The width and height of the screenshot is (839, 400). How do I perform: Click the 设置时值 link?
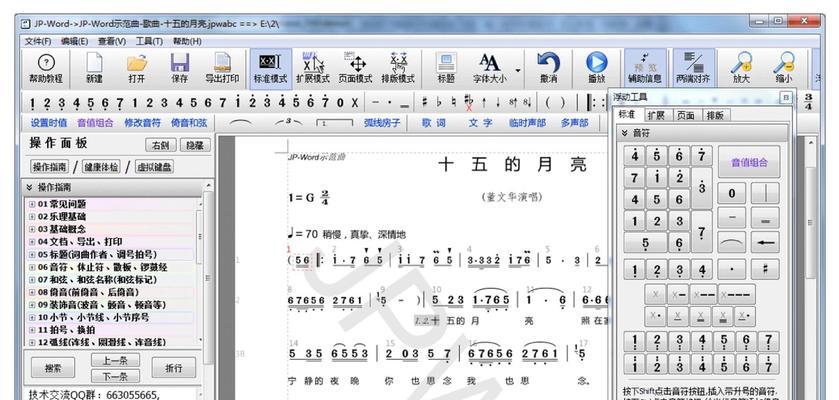point(49,122)
